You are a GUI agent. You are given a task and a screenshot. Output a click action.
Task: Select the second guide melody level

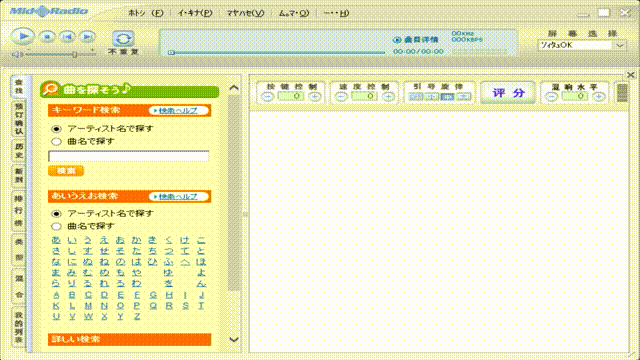click(431, 97)
